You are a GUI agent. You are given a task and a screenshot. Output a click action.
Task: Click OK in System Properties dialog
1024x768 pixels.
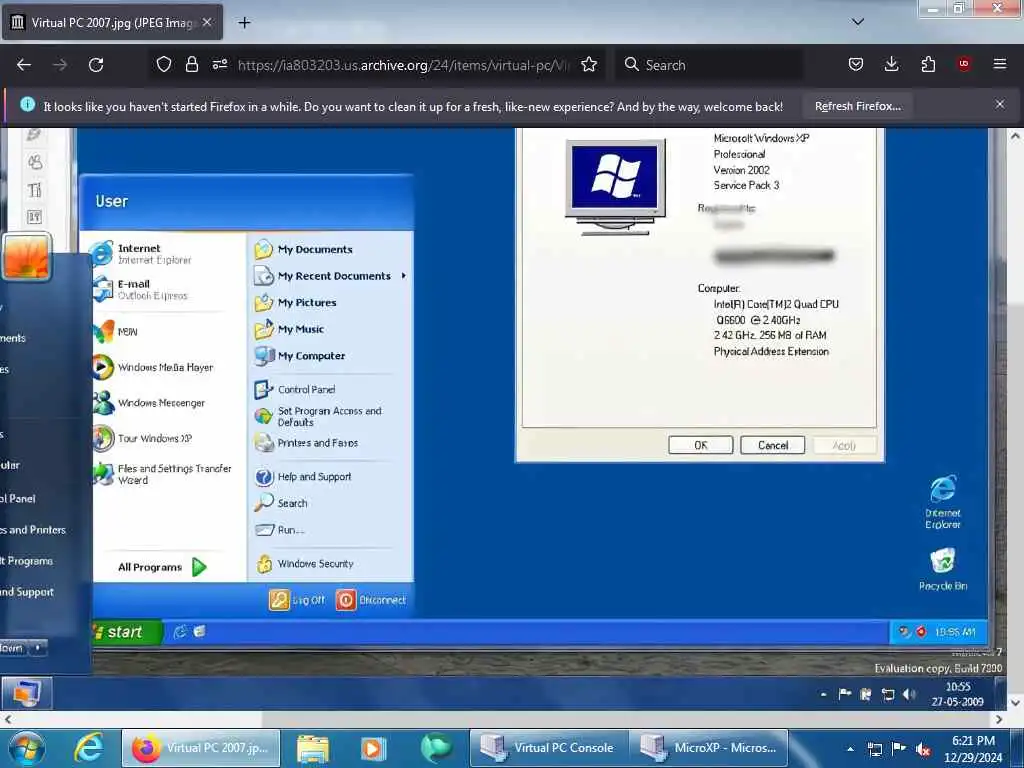(x=701, y=445)
